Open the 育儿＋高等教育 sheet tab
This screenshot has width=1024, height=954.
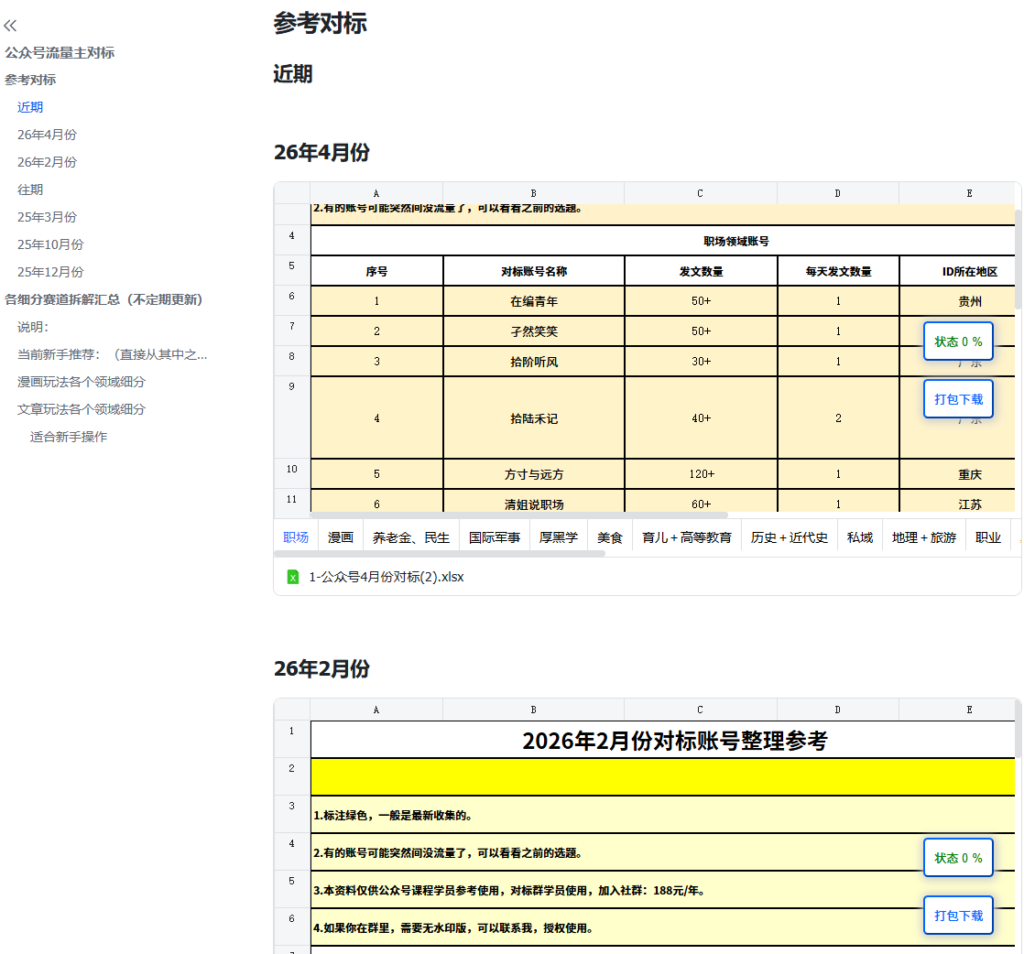coord(686,537)
